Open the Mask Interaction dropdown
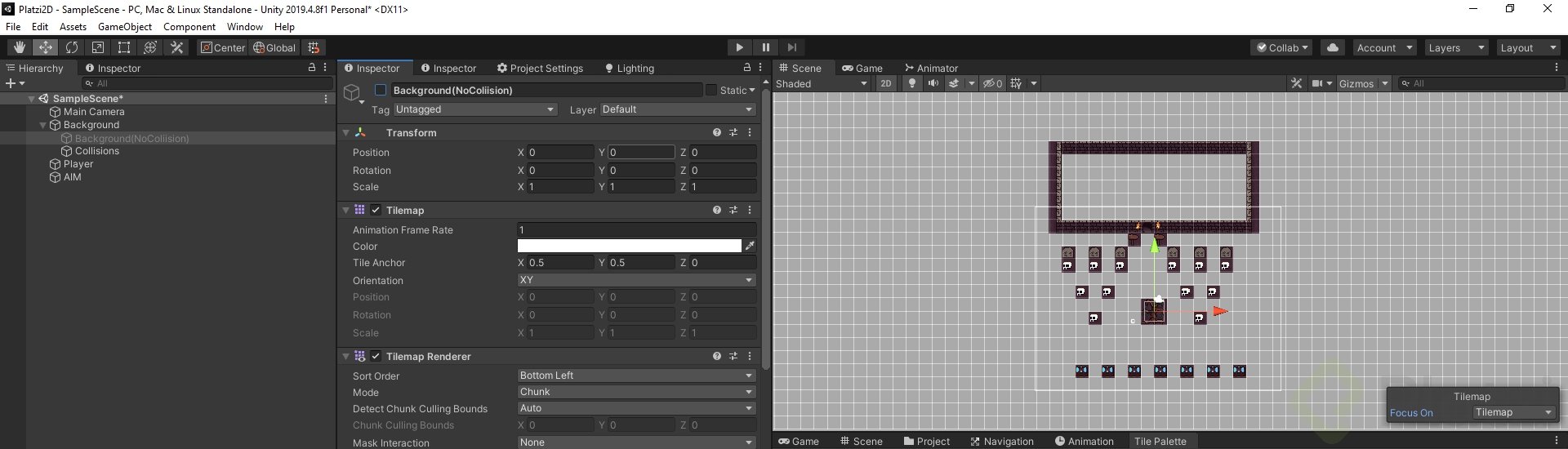This screenshot has width=1568, height=449. pos(636,442)
